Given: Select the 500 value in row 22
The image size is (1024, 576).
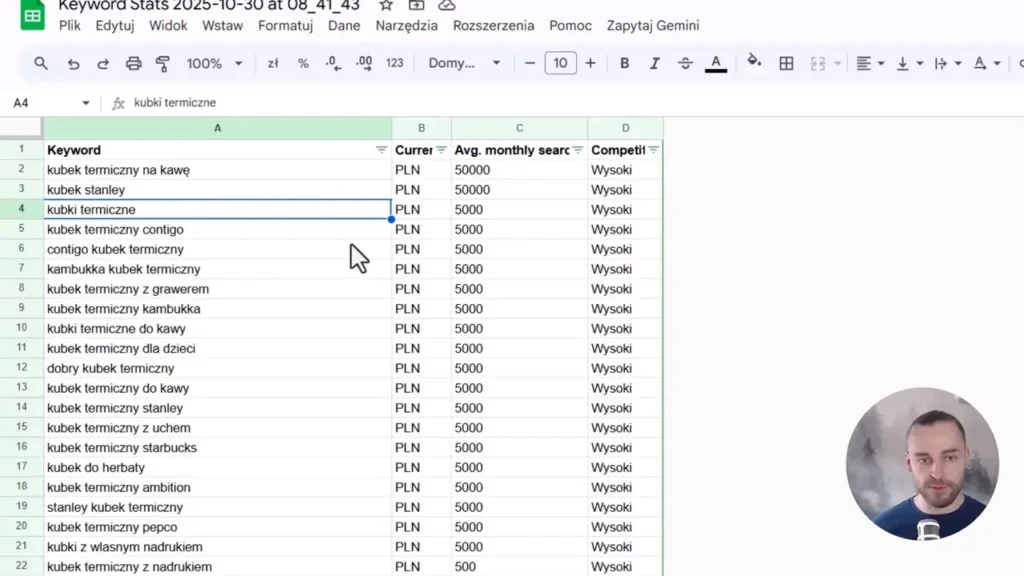Looking at the screenshot, I should [x=519, y=566].
